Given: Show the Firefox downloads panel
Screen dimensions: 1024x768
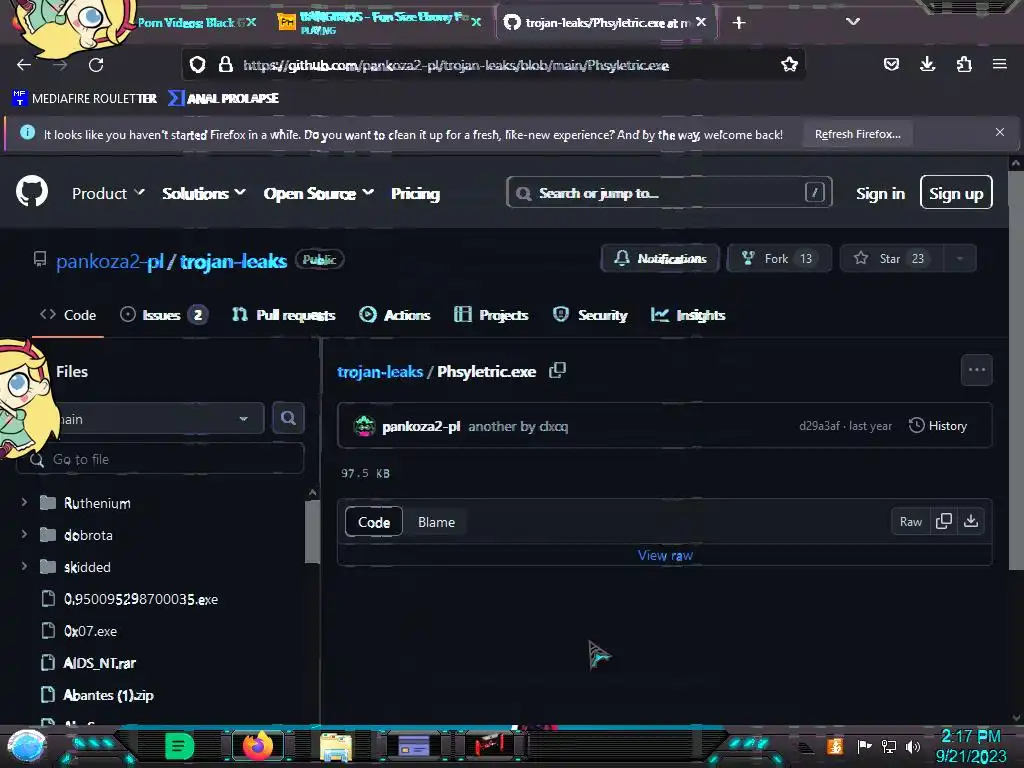Looking at the screenshot, I should (x=927, y=64).
